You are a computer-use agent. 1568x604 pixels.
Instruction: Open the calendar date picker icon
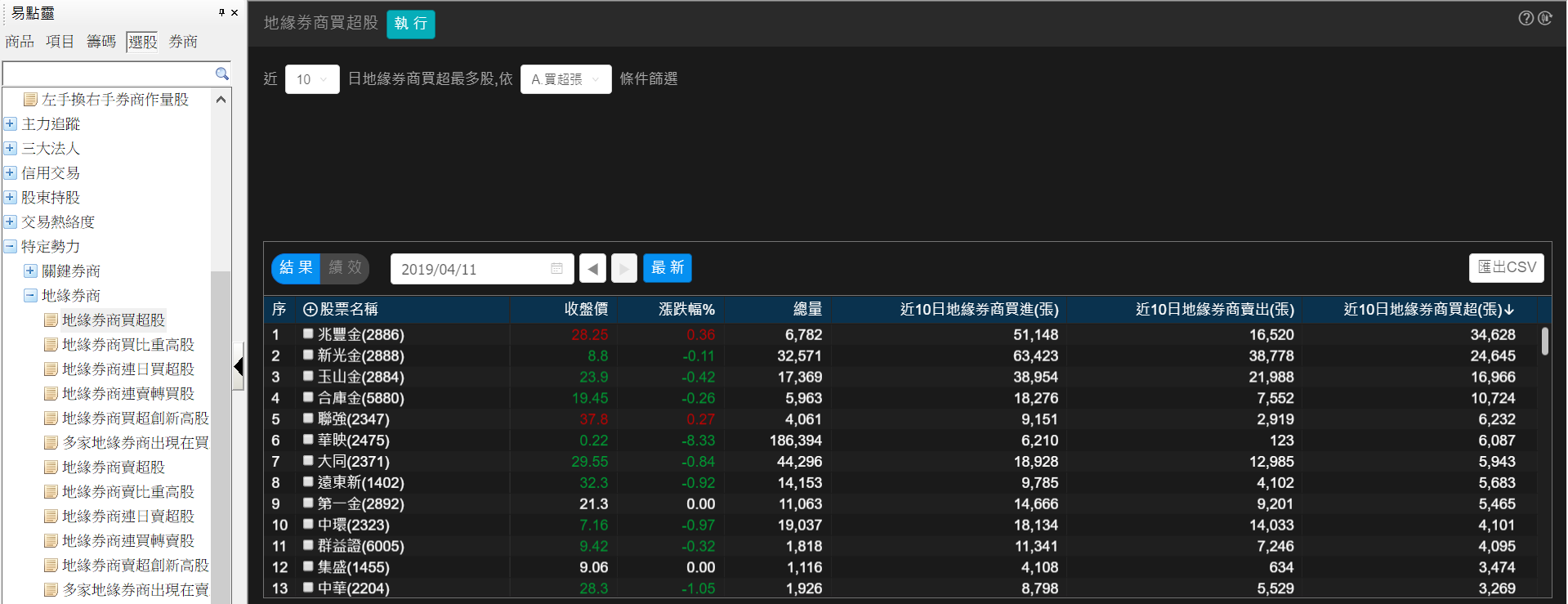click(x=557, y=269)
